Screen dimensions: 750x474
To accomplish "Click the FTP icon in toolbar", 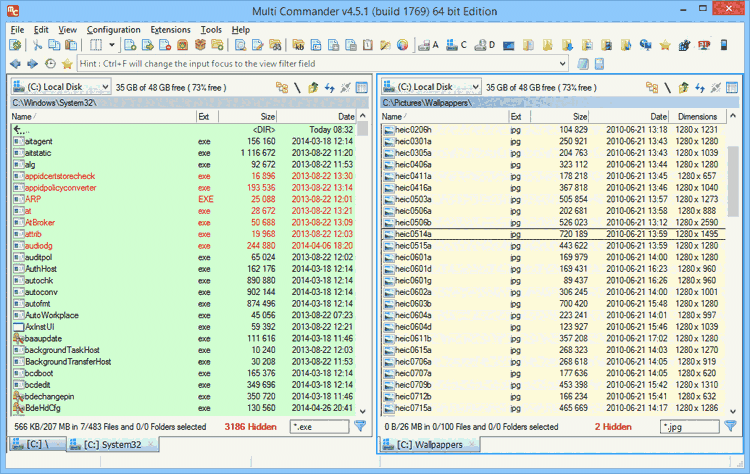I will [x=704, y=45].
